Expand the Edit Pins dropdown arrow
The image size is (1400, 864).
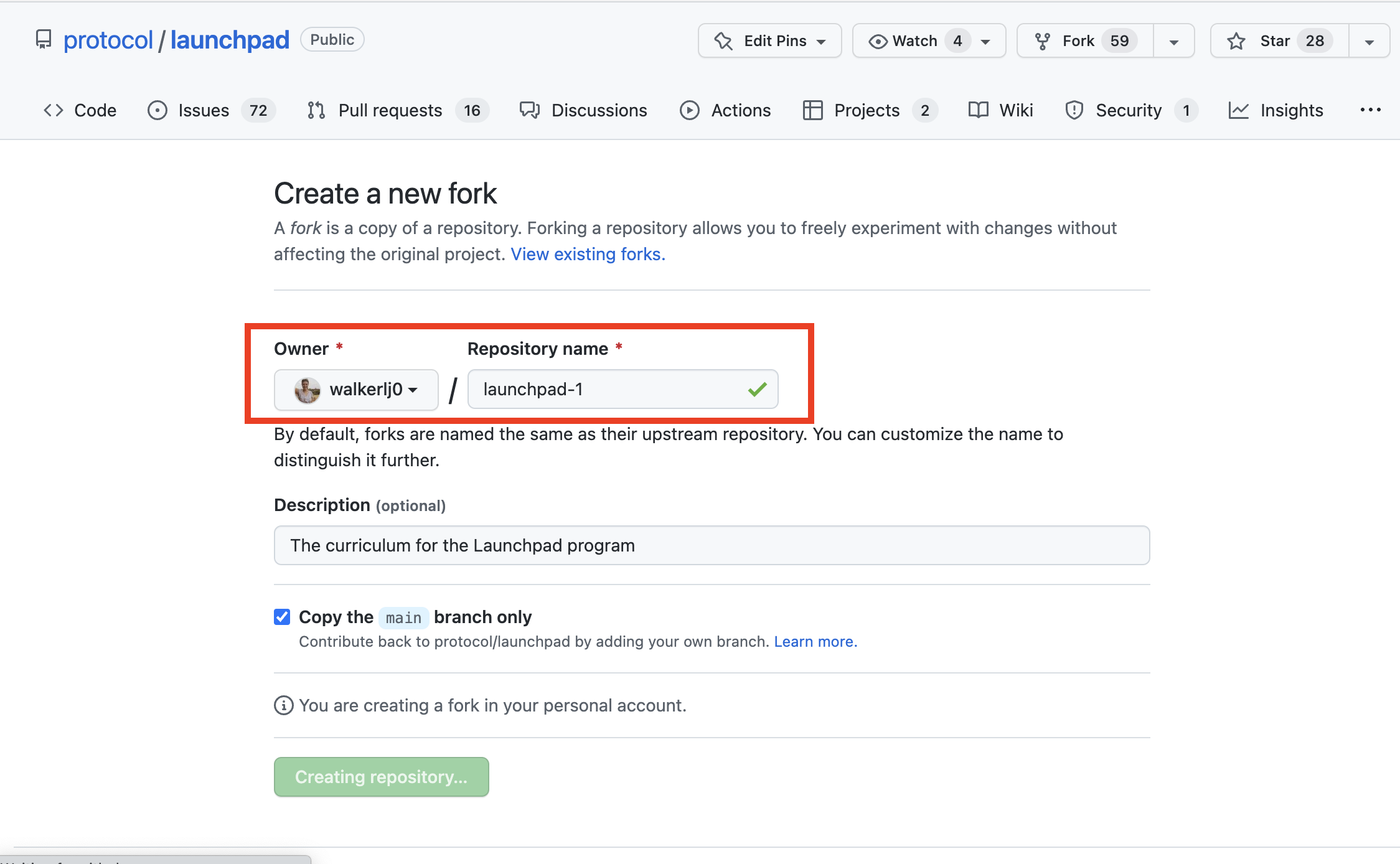point(821,42)
